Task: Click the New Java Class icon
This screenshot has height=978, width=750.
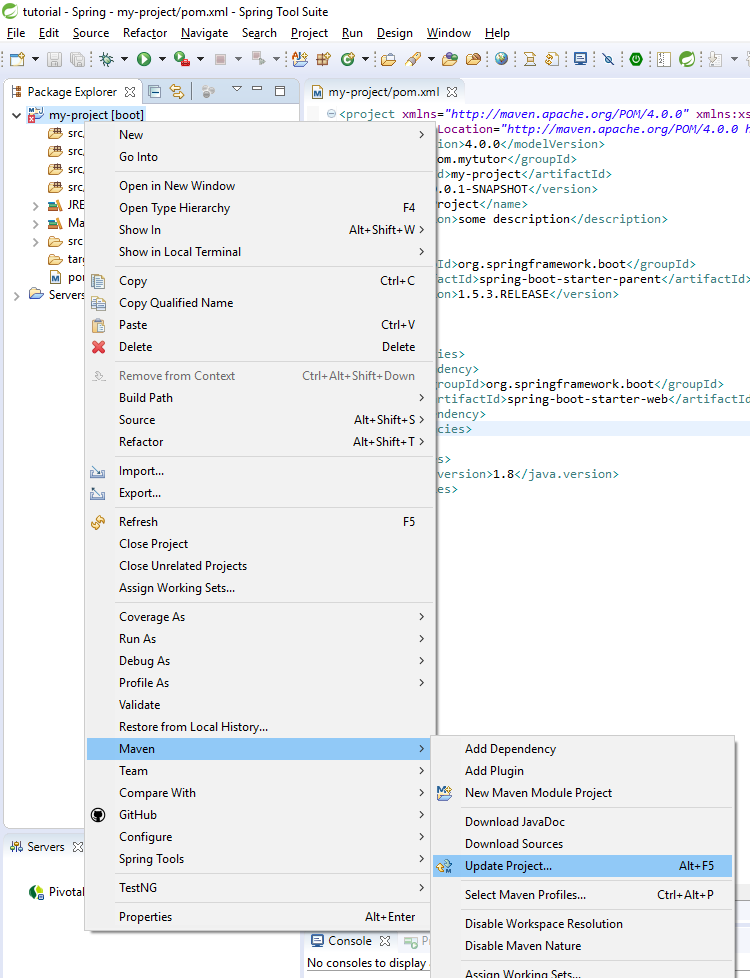Action: click(348, 59)
